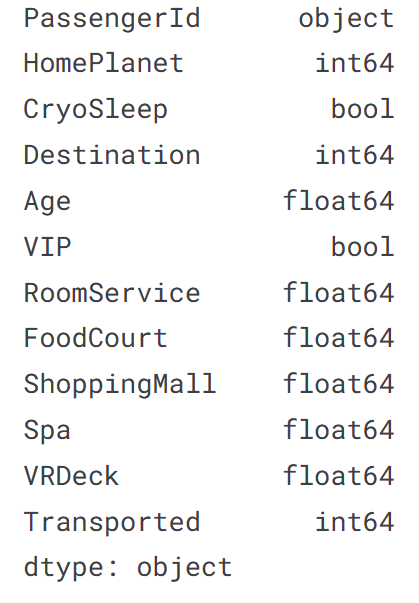Click the dtype: object footer line
Screen dimensions: 419x603
pos(128,568)
